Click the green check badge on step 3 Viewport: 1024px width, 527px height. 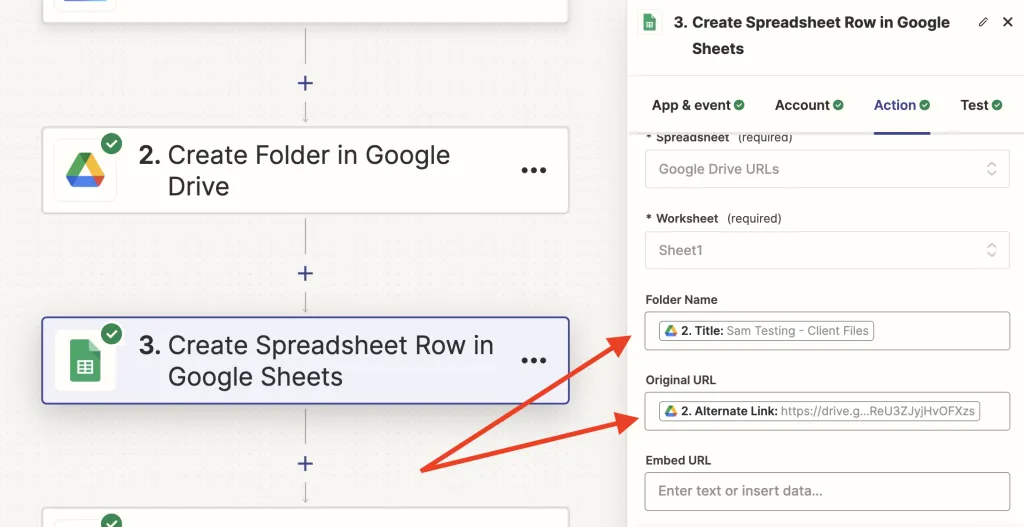(x=112, y=334)
